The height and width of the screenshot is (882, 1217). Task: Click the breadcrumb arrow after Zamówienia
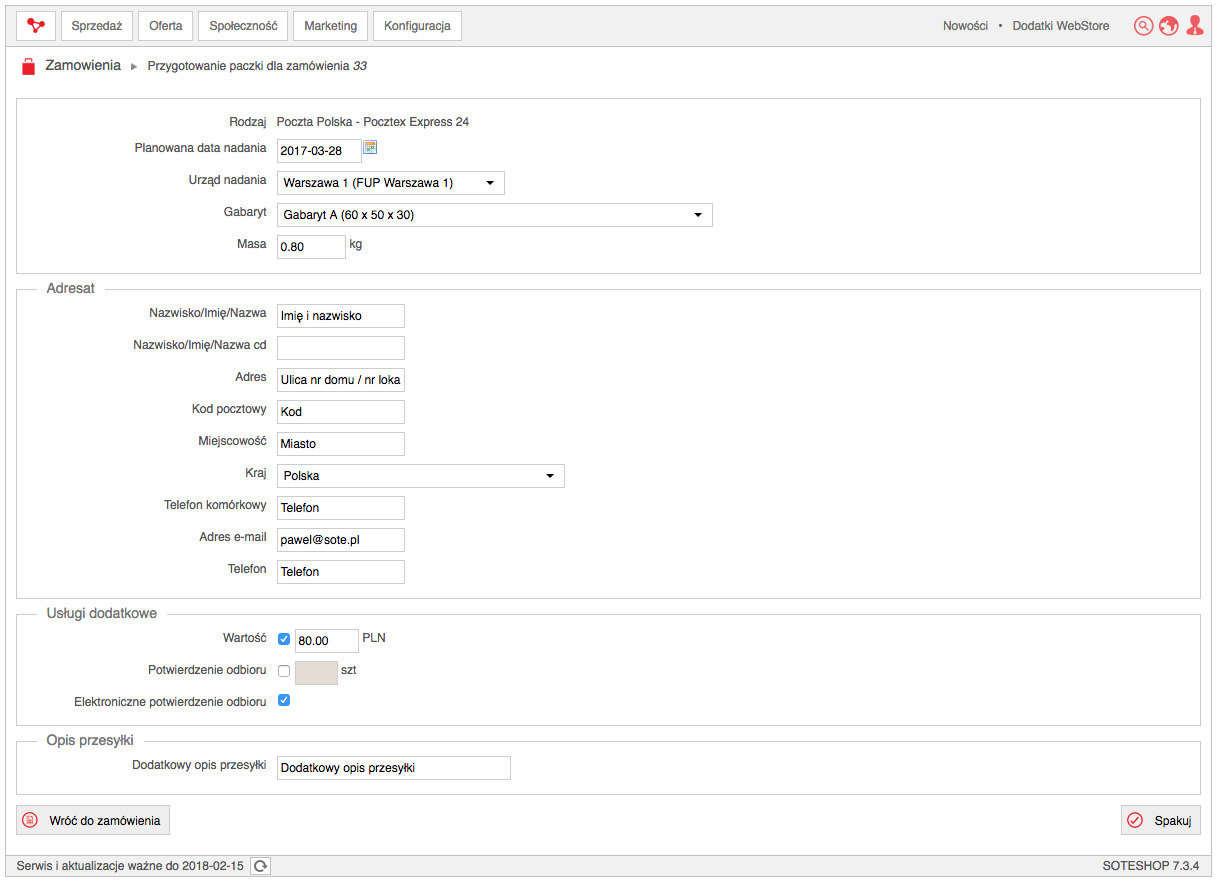pos(133,67)
